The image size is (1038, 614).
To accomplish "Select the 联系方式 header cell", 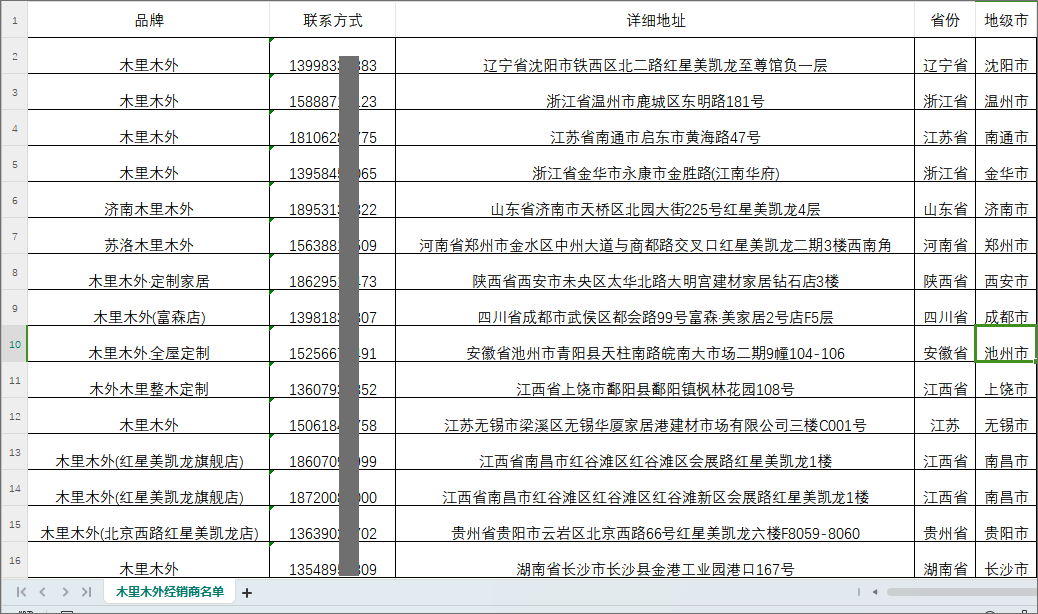I will click(332, 20).
